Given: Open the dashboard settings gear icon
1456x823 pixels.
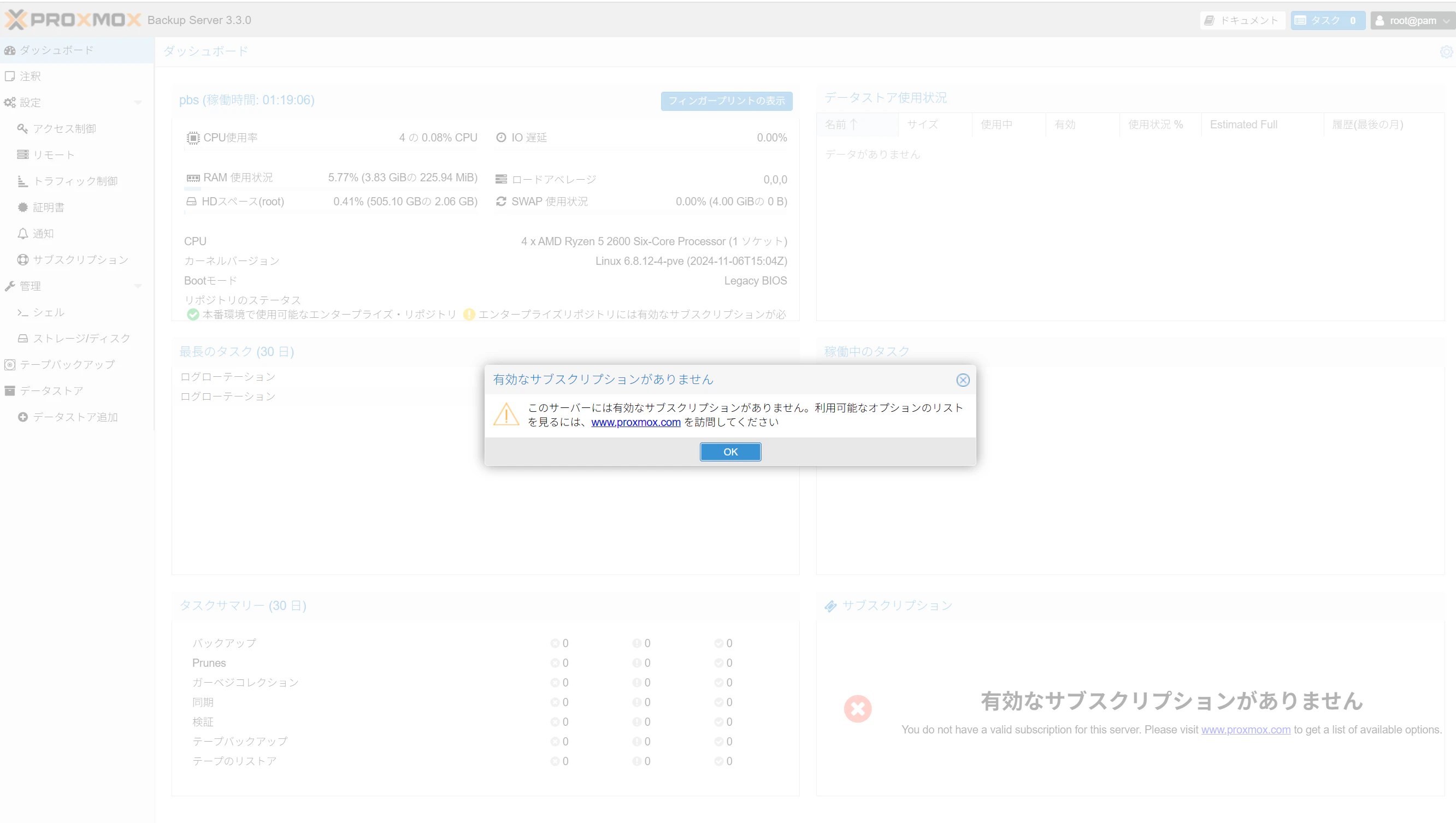Looking at the screenshot, I should pyautogui.click(x=1446, y=51).
